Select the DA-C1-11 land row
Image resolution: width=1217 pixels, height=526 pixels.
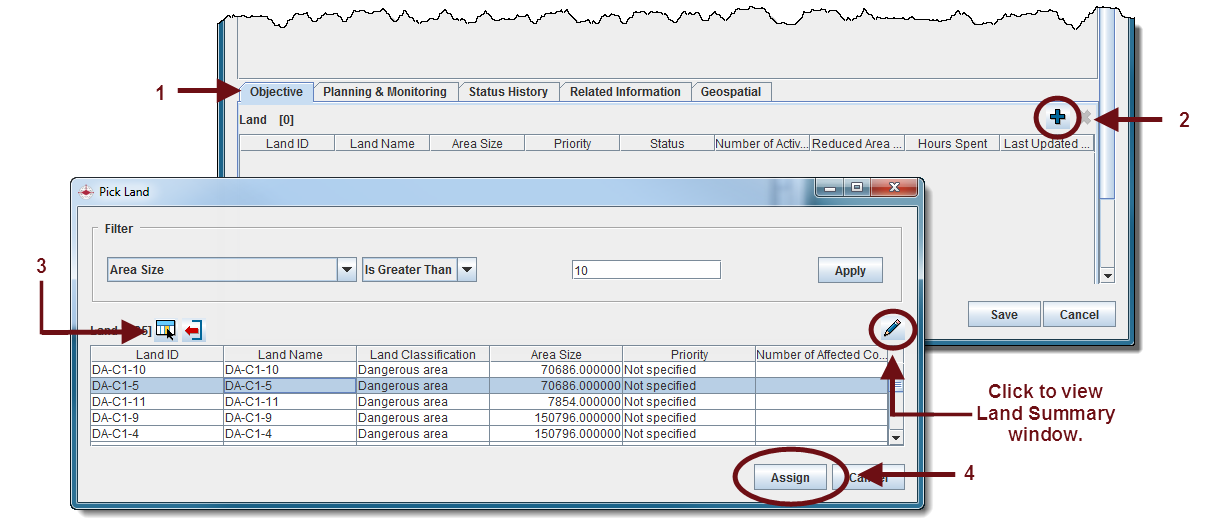pos(157,402)
